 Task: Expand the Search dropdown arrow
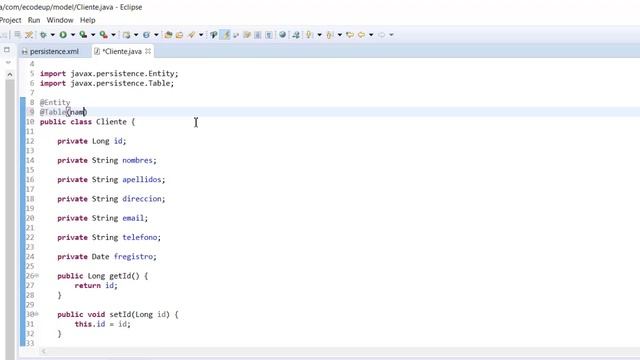tap(201, 35)
